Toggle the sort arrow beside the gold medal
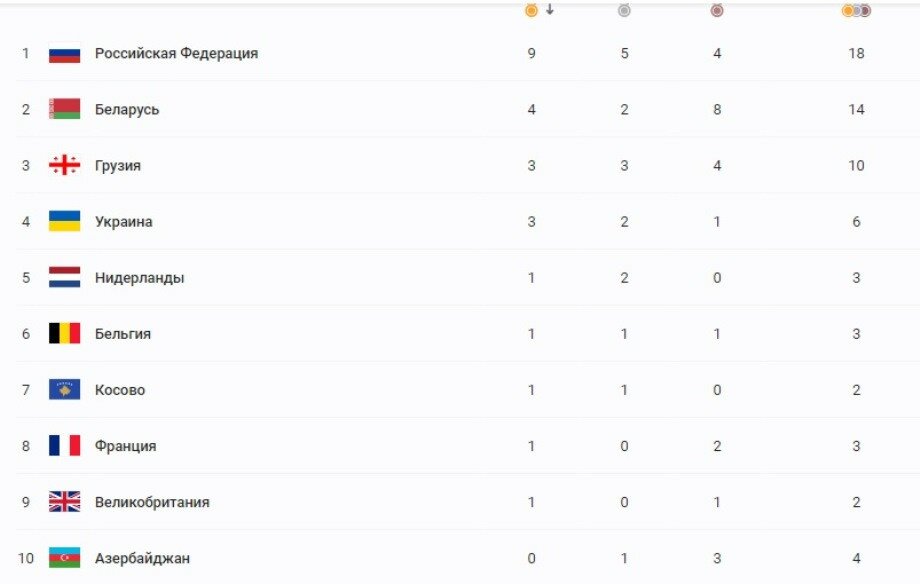 pos(550,10)
